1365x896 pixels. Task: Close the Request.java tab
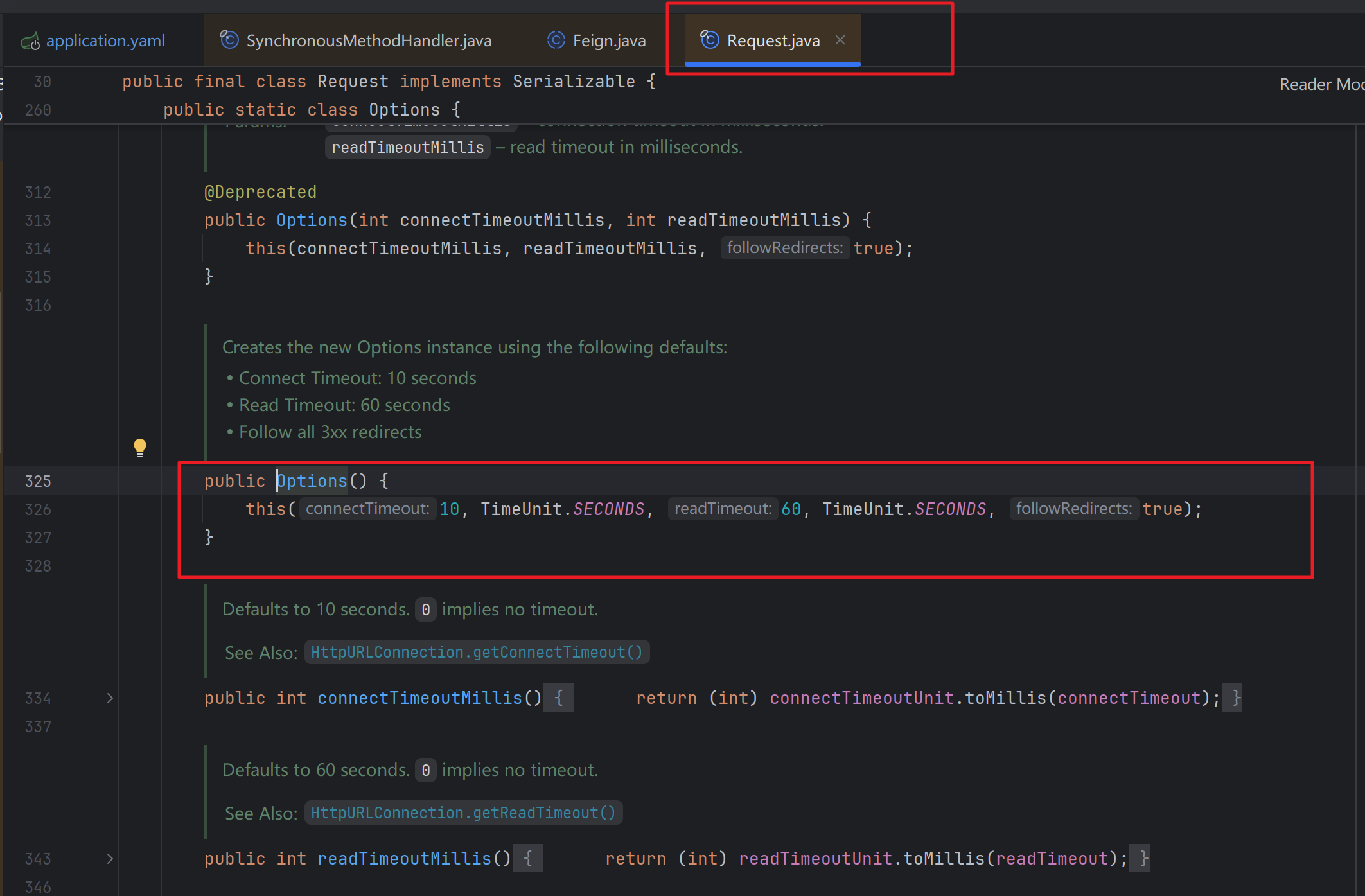(840, 40)
